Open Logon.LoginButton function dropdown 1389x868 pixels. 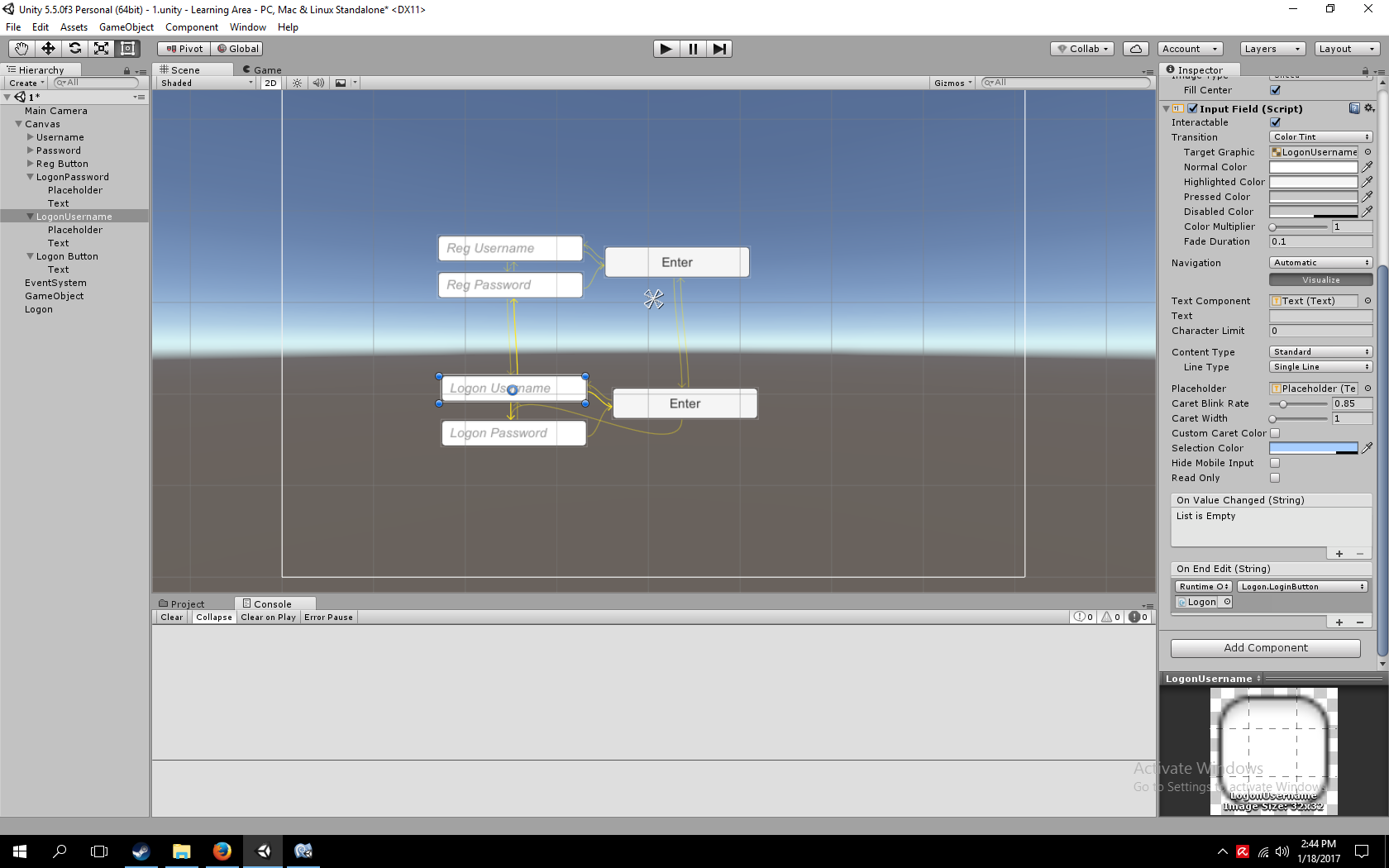(x=1302, y=587)
